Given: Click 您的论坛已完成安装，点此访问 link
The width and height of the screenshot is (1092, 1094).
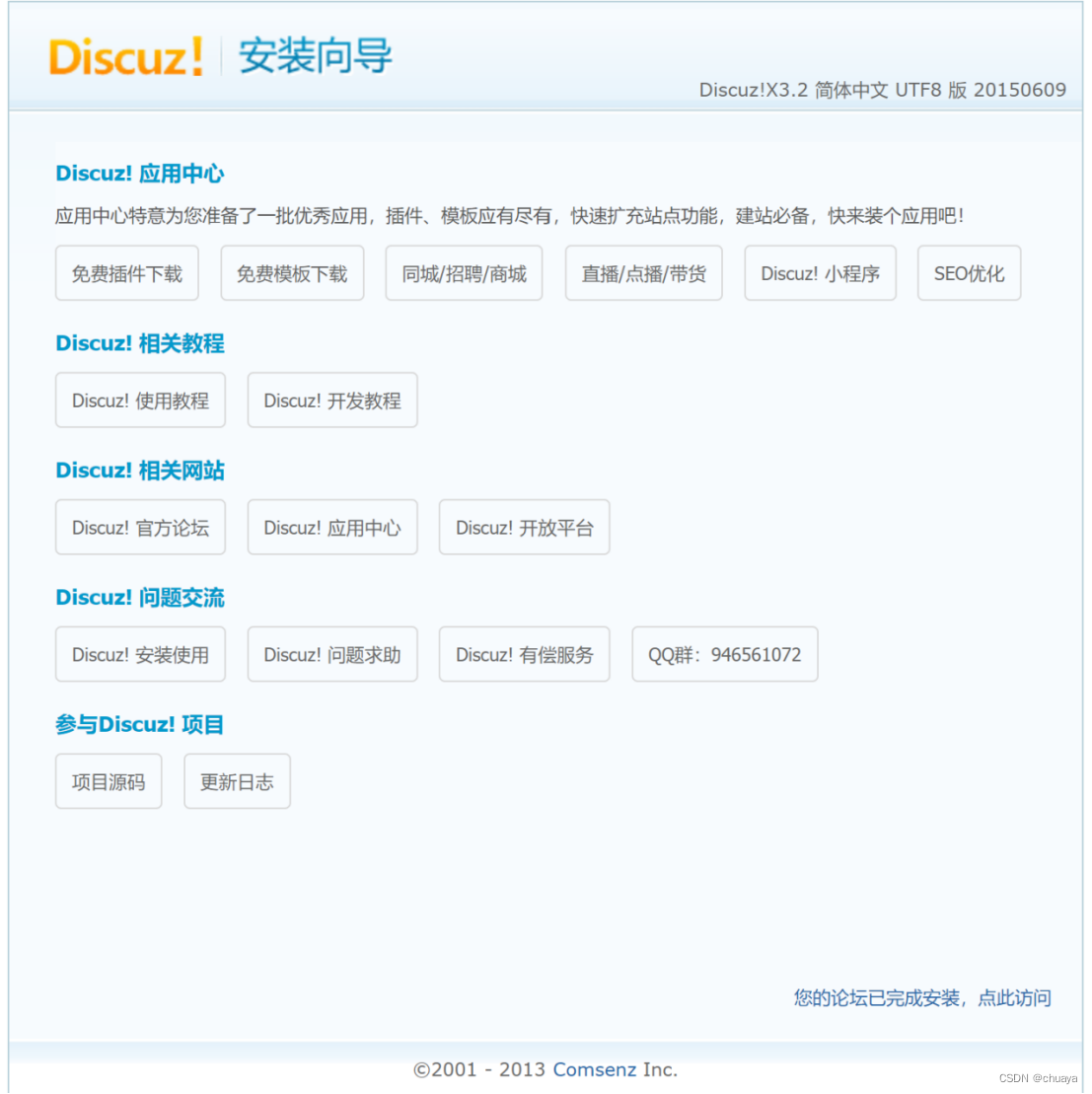Looking at the screenshot, I should tap(921, 997).
